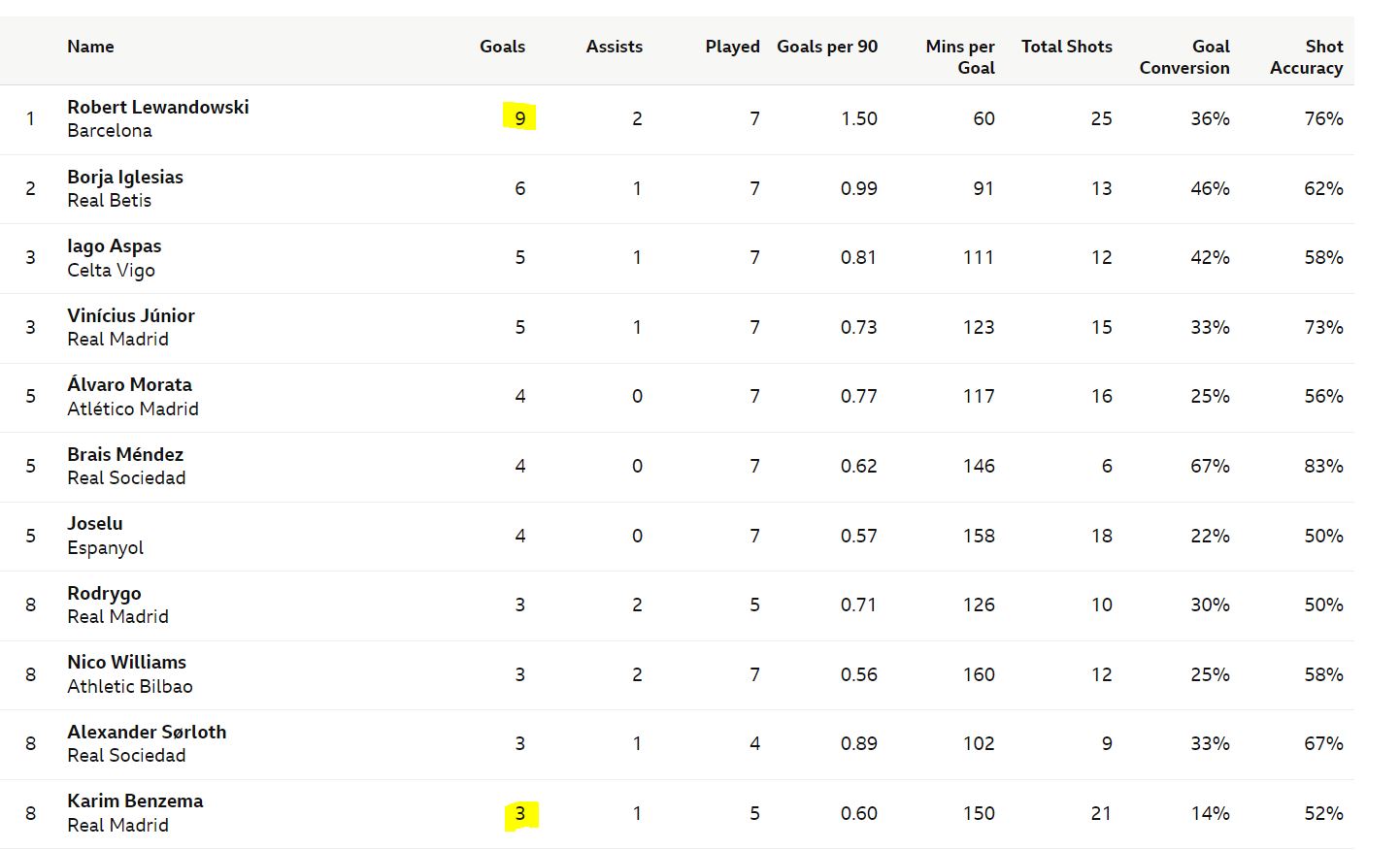This screenshot has height=850, width=1400.
Task: Click the Shot Accuracy column header
Action: (x=1307, y=57)
